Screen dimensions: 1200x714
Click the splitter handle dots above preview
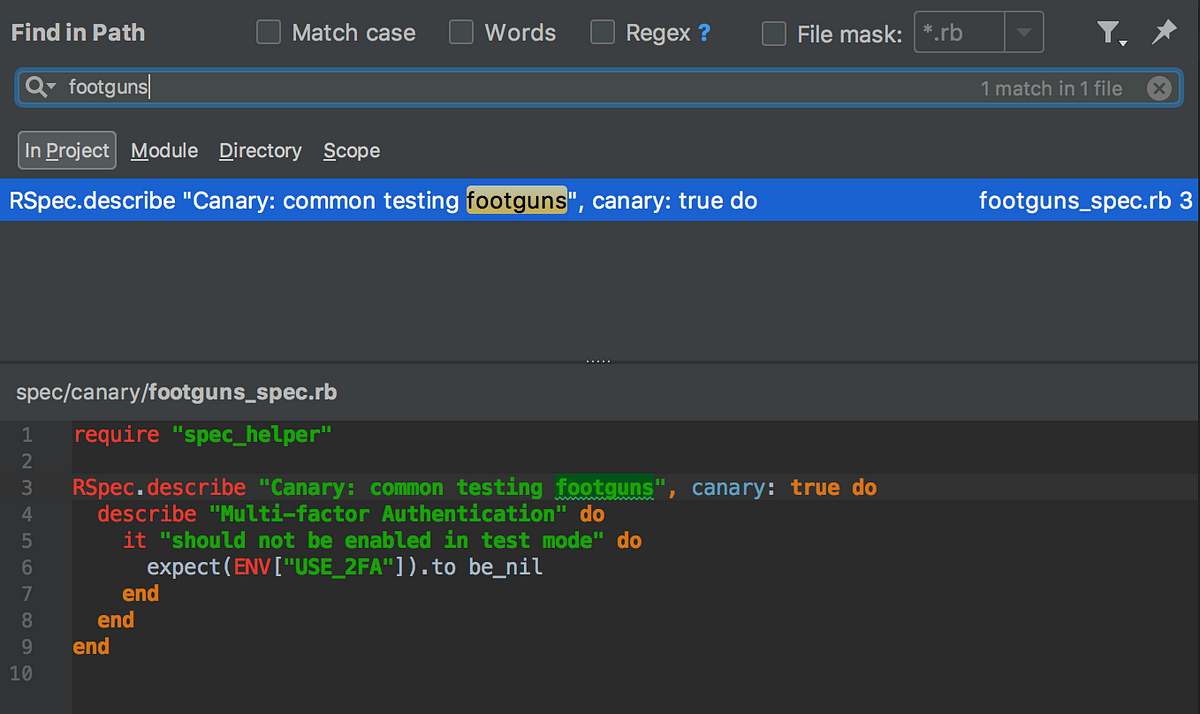coord(598,361)
